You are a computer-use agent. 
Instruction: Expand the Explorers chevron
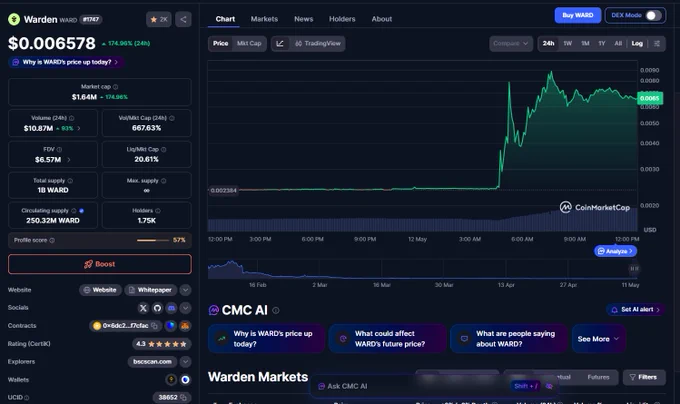[x=185, y=362]
